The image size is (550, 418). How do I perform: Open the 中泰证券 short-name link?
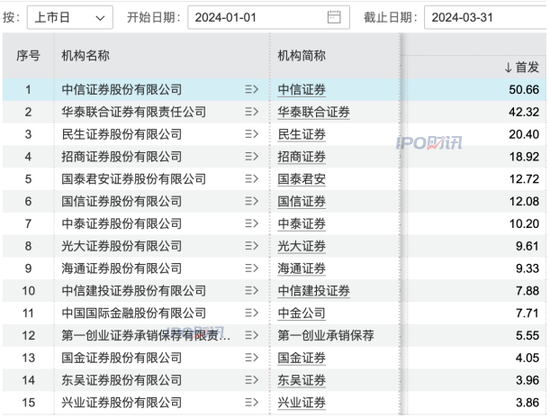coord(302,224)
